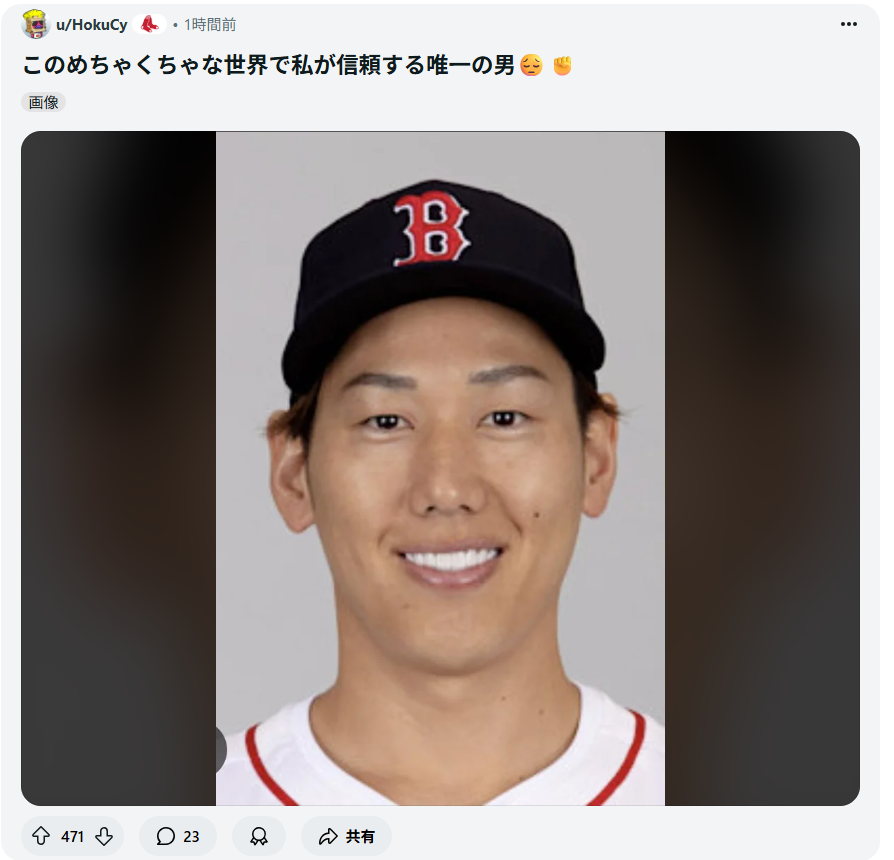Screen dimensions: 894x860
Task: Open the baseball cap portrait image
Action: pos(440,468)
